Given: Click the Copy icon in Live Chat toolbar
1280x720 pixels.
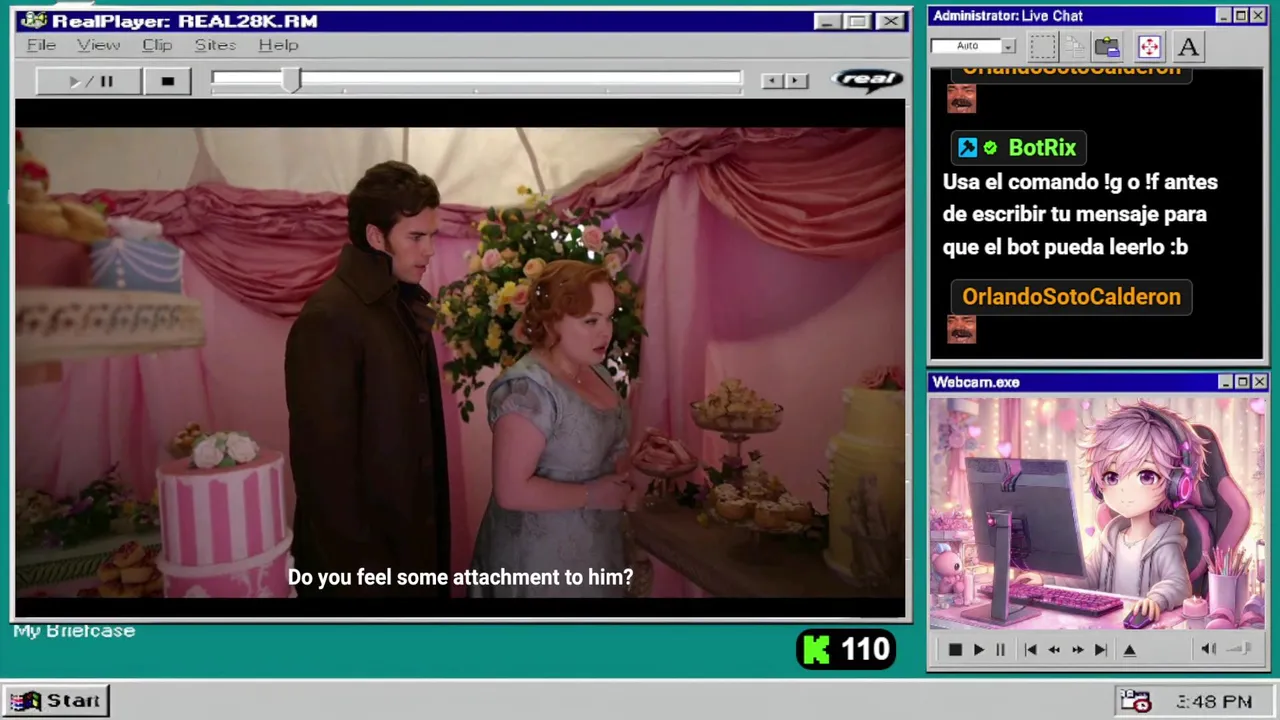Looking at the screenshot, I should click(1074, 47).
